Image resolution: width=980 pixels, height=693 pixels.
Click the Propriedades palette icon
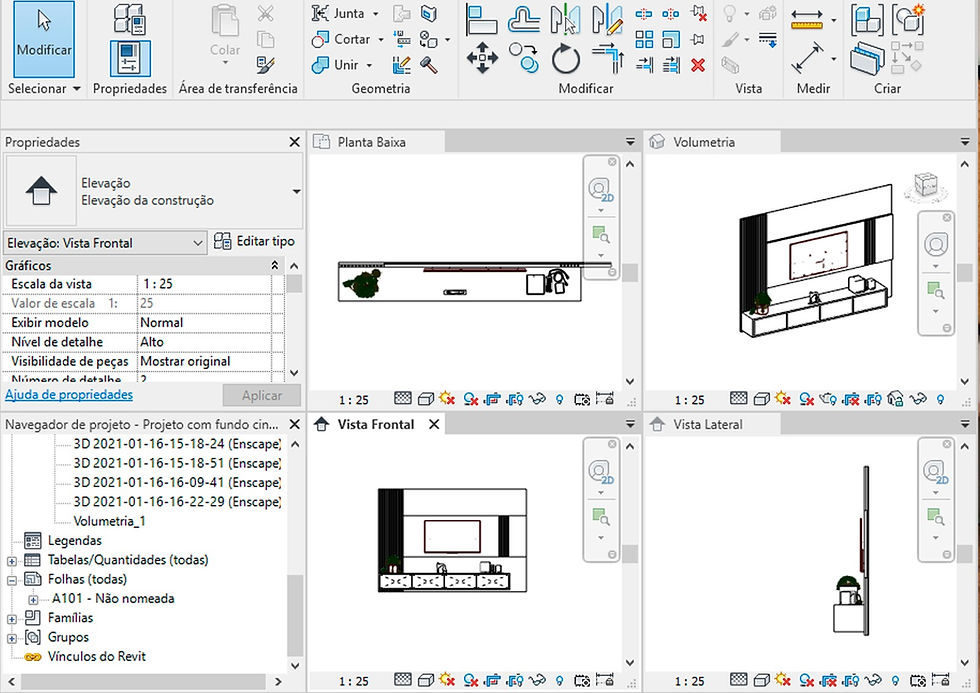tap(130, 59)
